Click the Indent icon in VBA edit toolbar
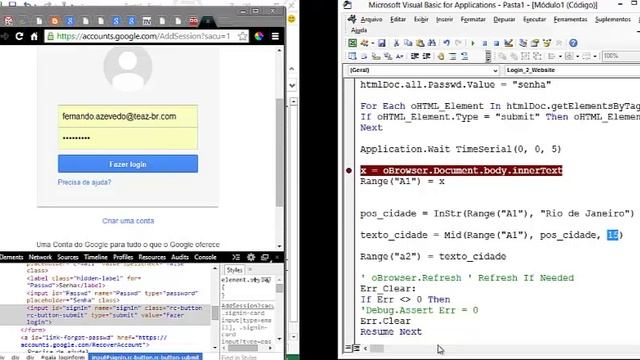Screen dimensions: 640x360 [x=415, y=56]
